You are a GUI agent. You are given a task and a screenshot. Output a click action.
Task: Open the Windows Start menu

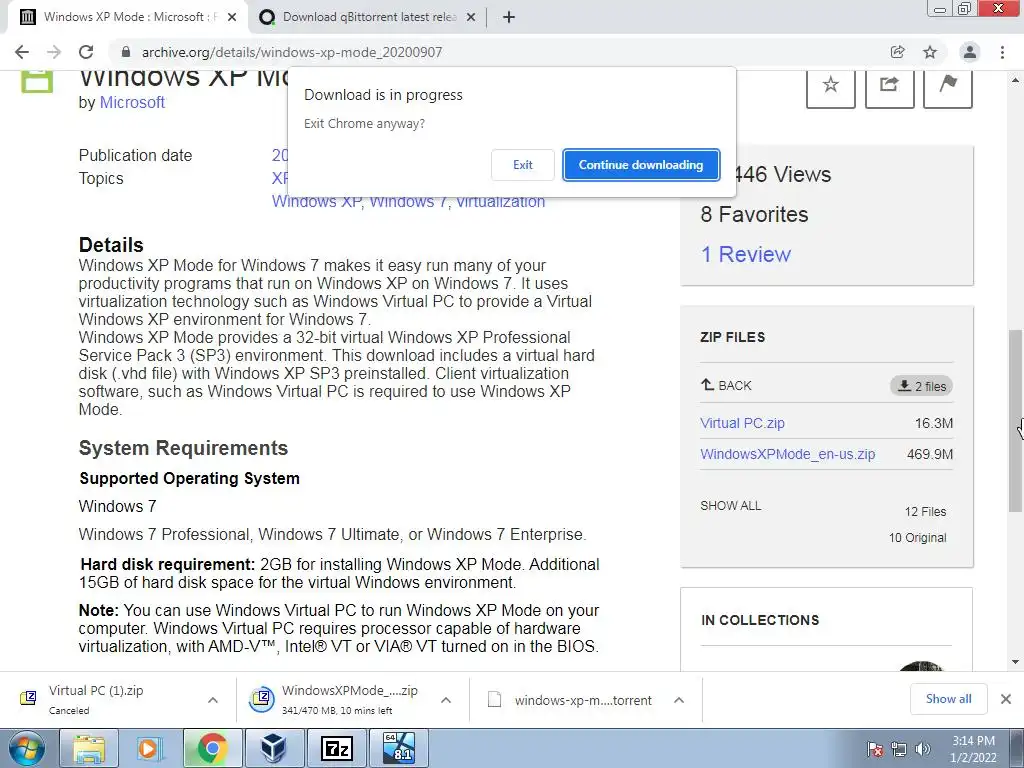[x=26, y=748]
